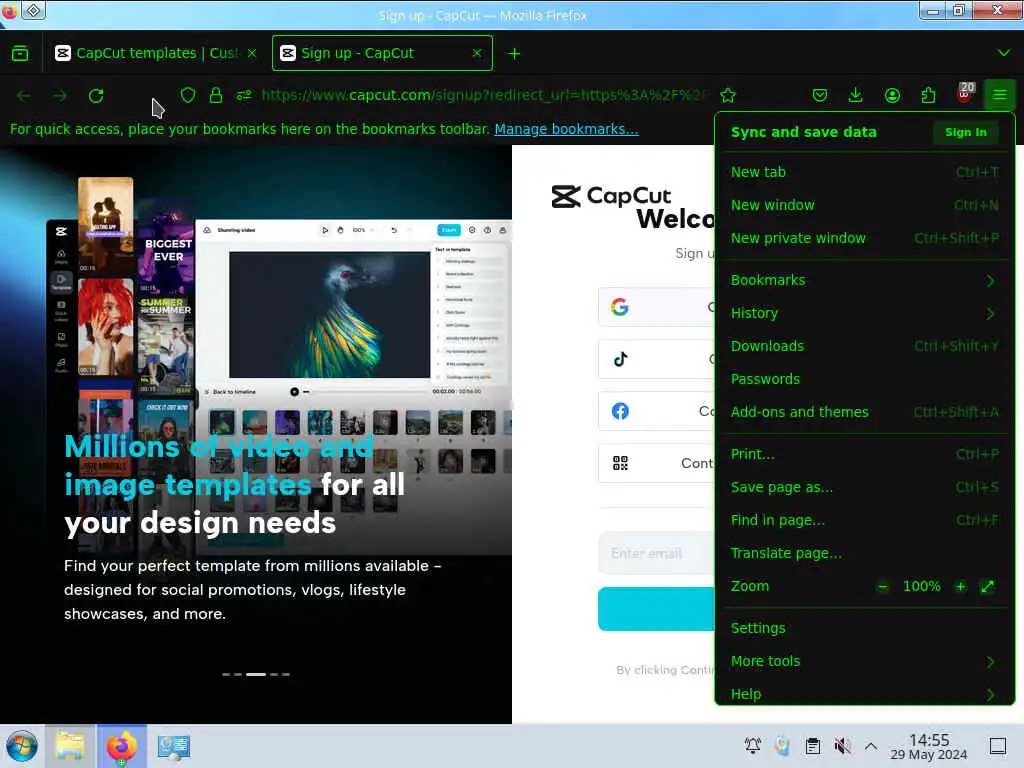Click the address bar URL field
The width and height of the screenshot is (1024, 768).
[483, 95]
